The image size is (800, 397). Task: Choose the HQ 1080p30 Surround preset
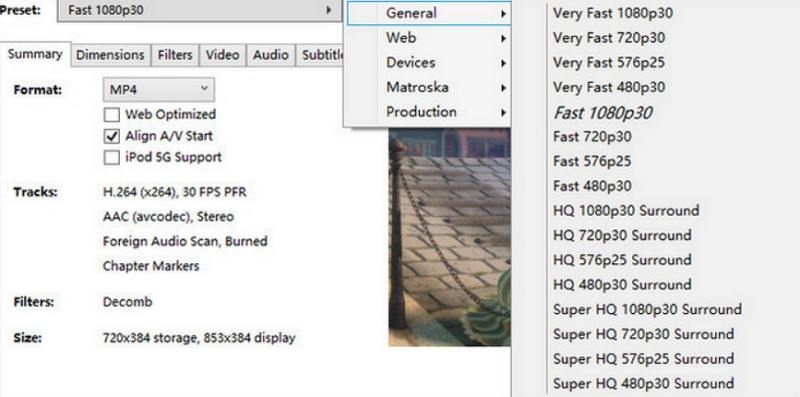(x=626, y=211)
